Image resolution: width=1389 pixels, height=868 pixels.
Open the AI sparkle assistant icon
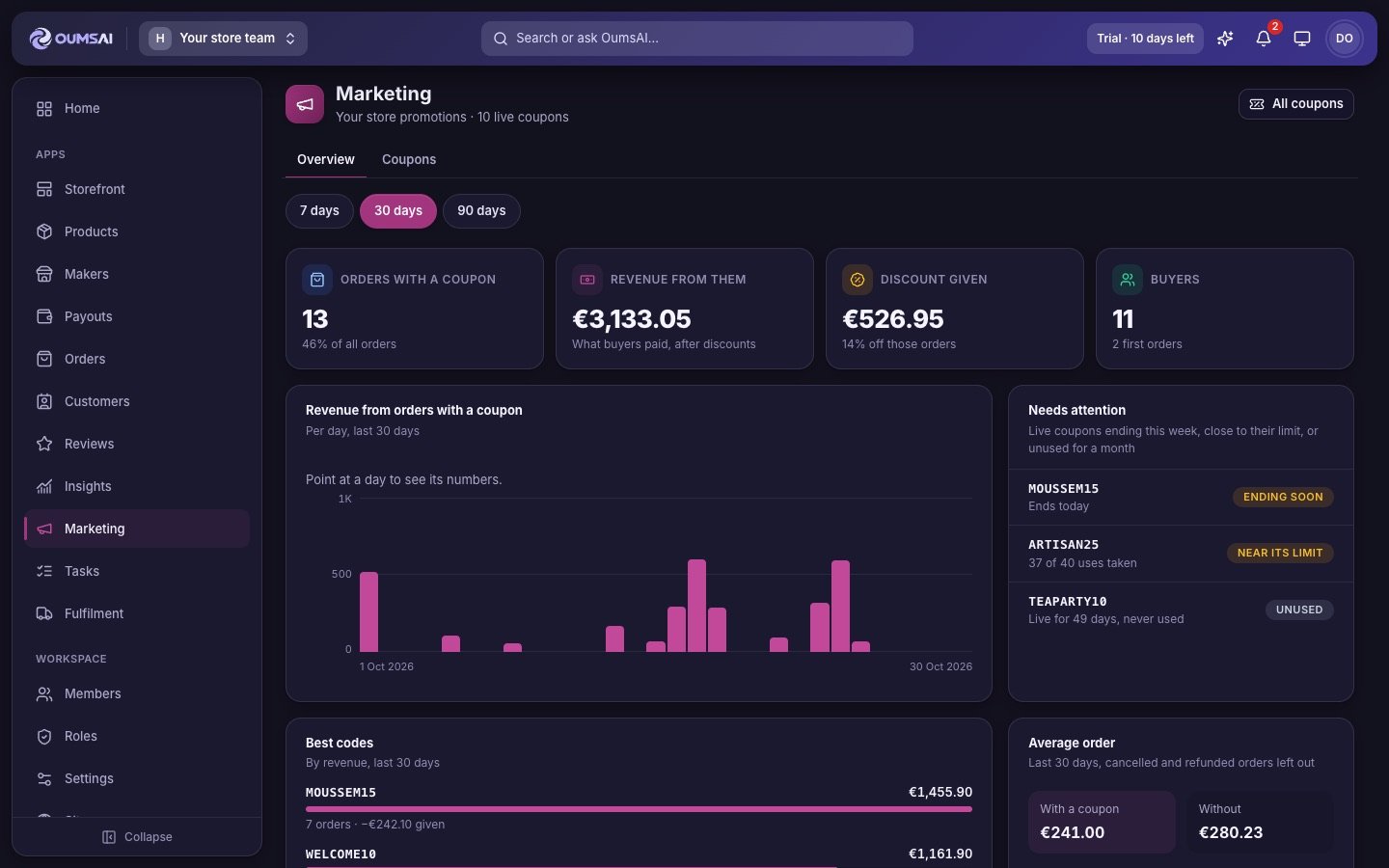point(1225,39)
